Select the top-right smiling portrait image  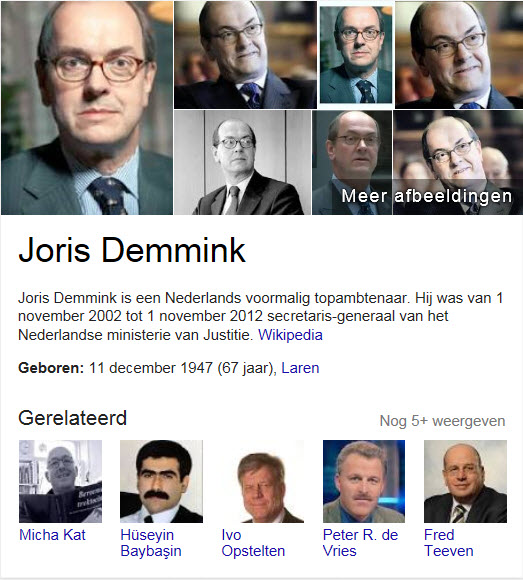click(x=459, y=55)
